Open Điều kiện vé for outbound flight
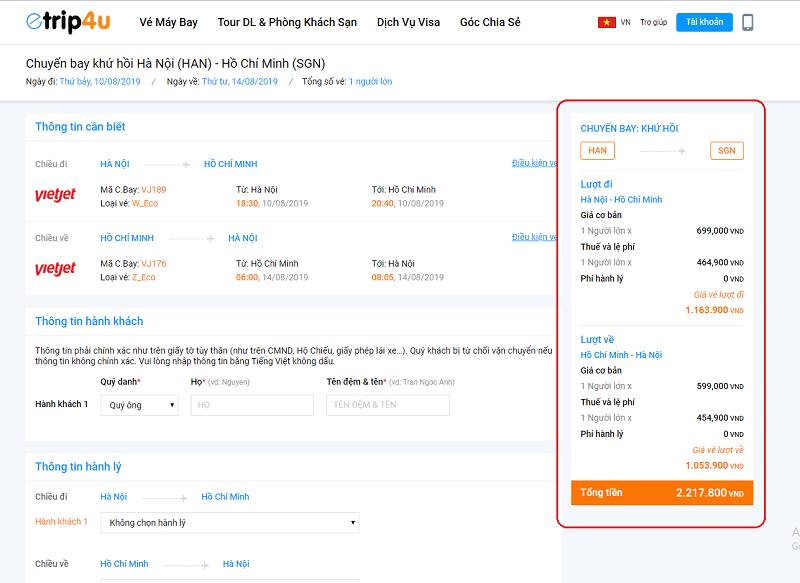 coord(534,163)
